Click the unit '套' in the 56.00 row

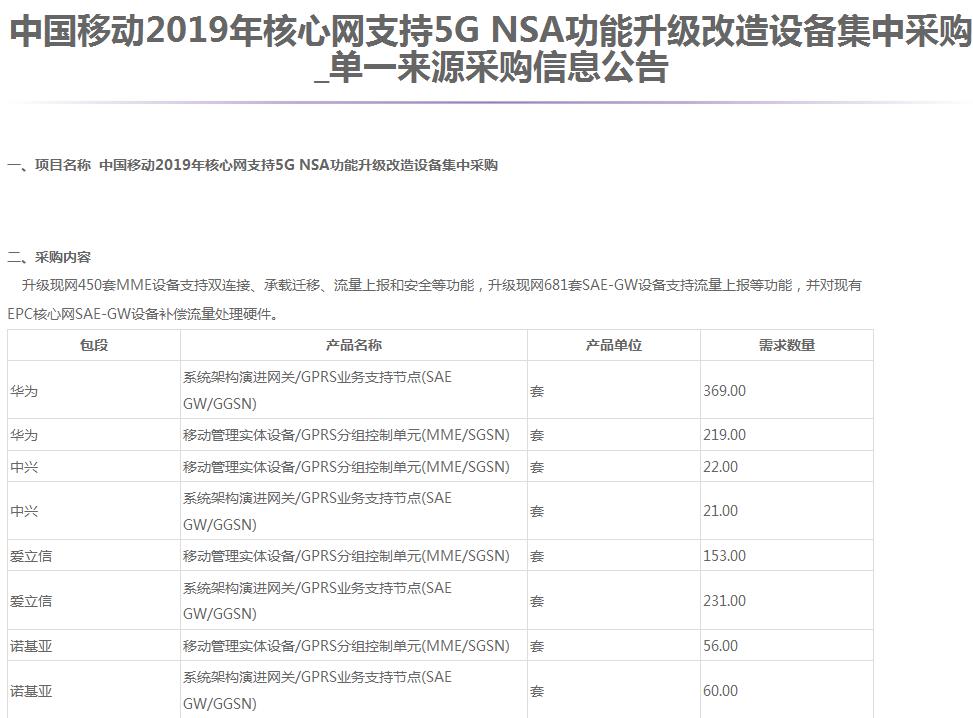(537, 646)
